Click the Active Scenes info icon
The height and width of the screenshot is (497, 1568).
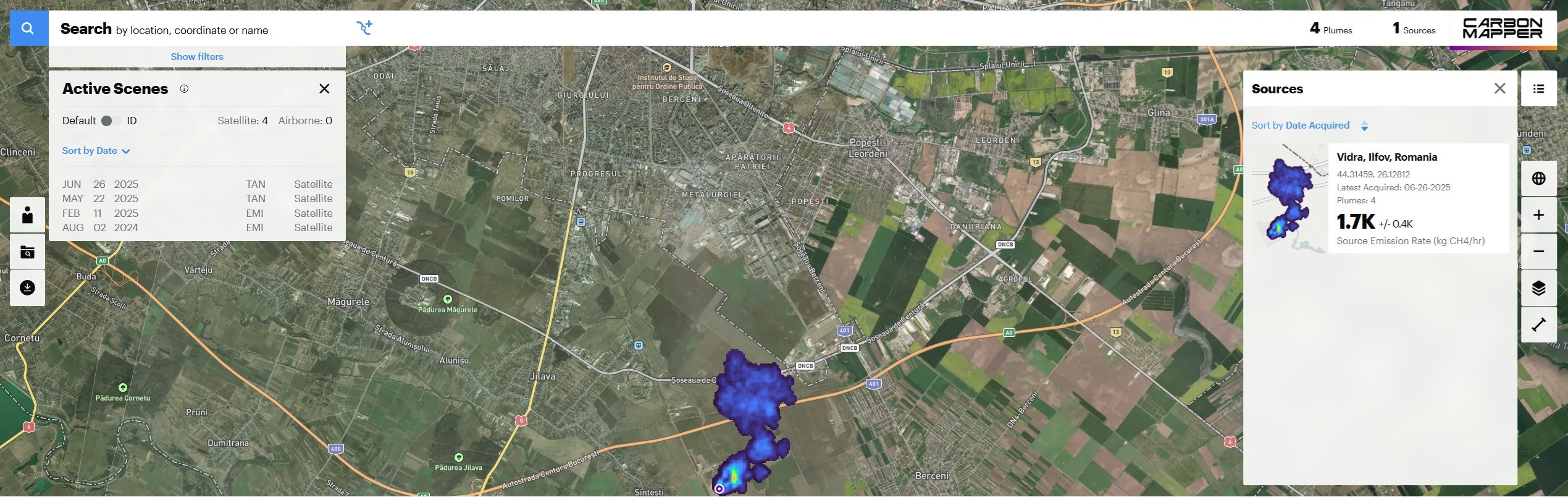(184, 88)
